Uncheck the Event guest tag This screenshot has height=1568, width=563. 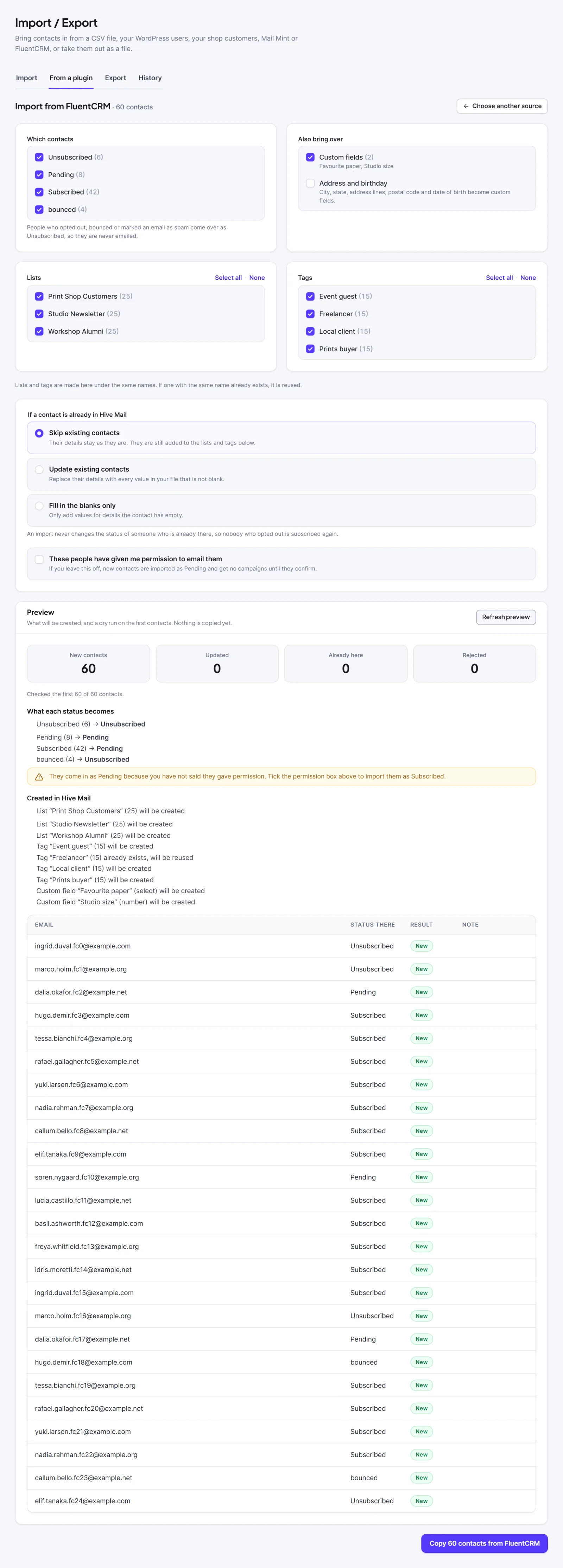(310, 296)
